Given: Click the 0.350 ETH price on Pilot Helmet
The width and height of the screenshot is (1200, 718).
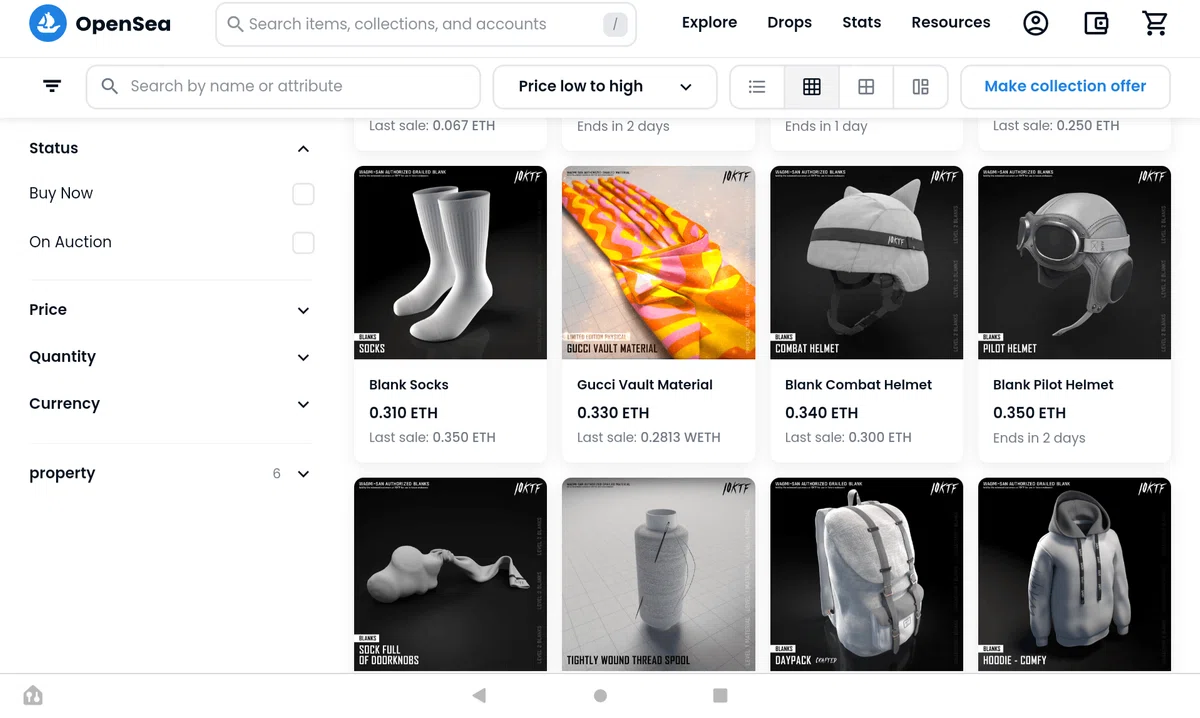Looking at the screenshot, I should 1029,413.
